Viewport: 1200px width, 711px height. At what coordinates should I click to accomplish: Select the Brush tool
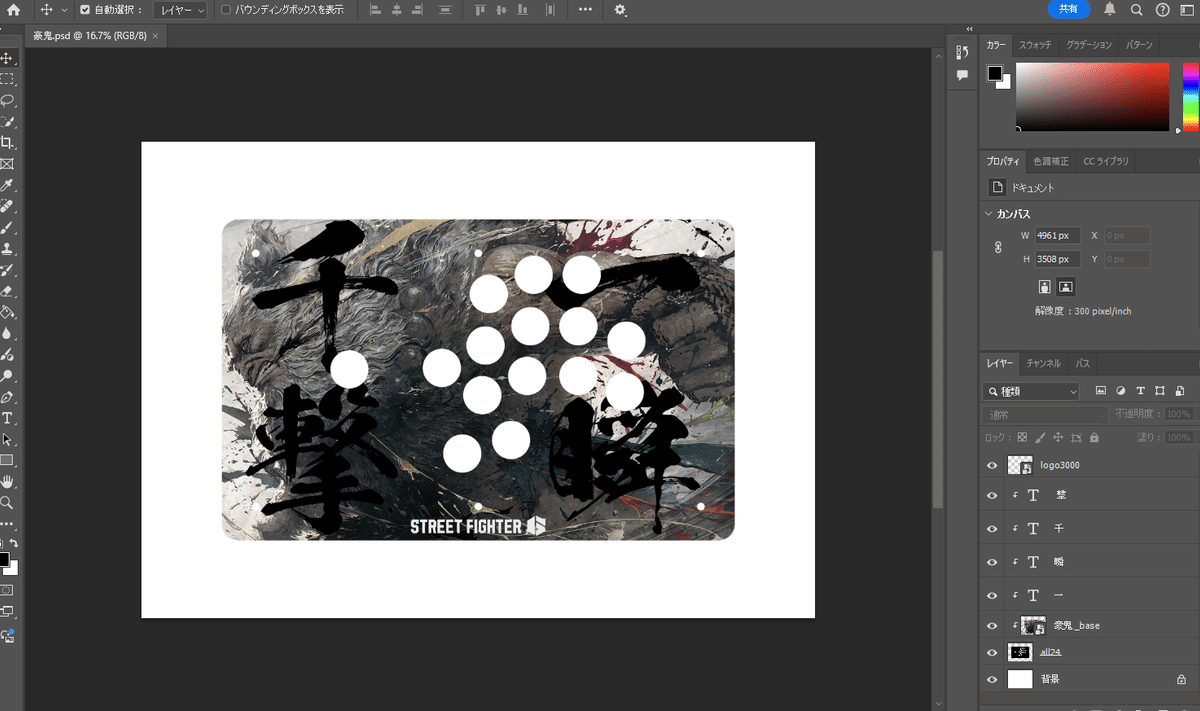click(x=7, y=228)
